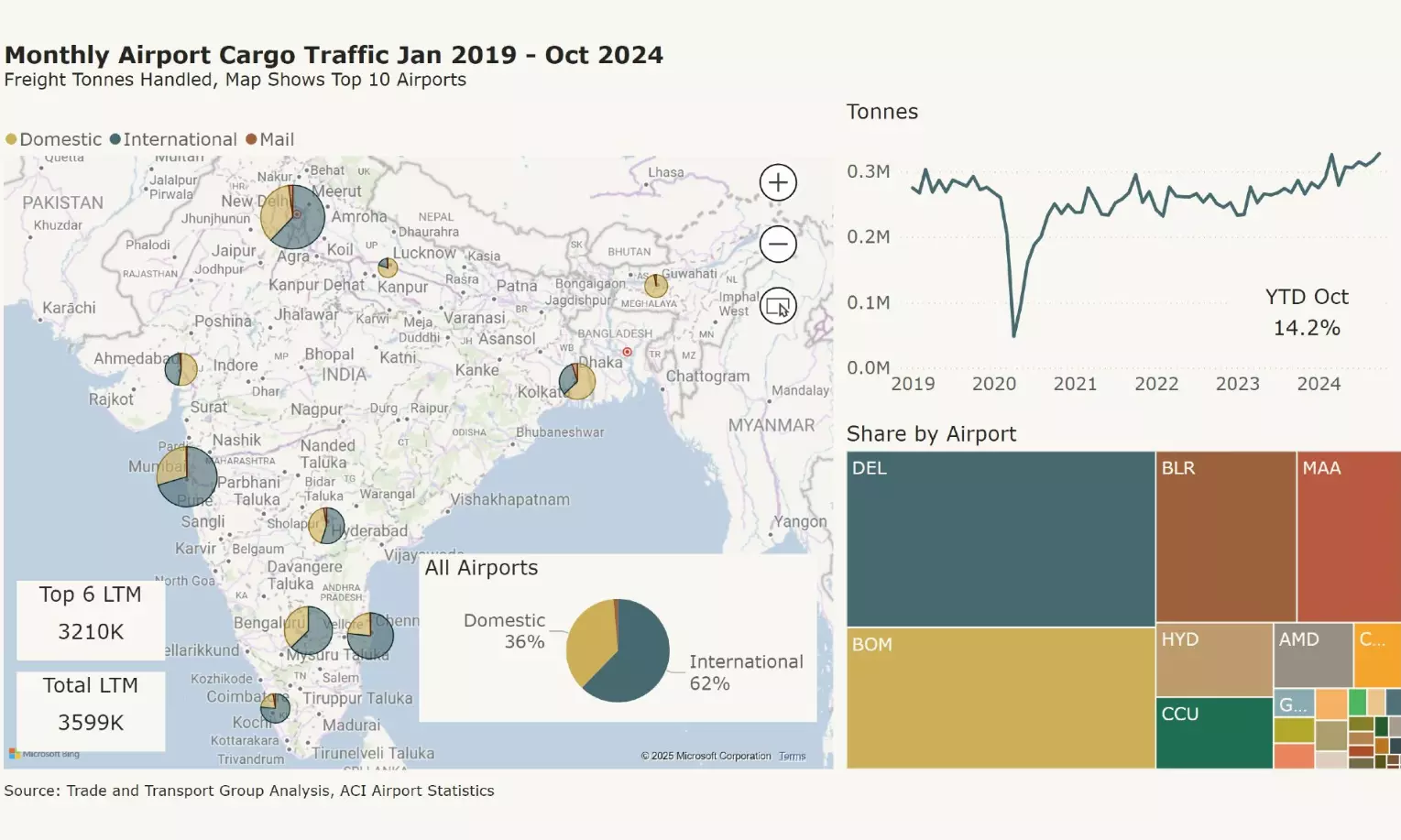Pick the Kolkata pie marker on the map
This screenshot has width=1401, height=840.
[577, 381]
